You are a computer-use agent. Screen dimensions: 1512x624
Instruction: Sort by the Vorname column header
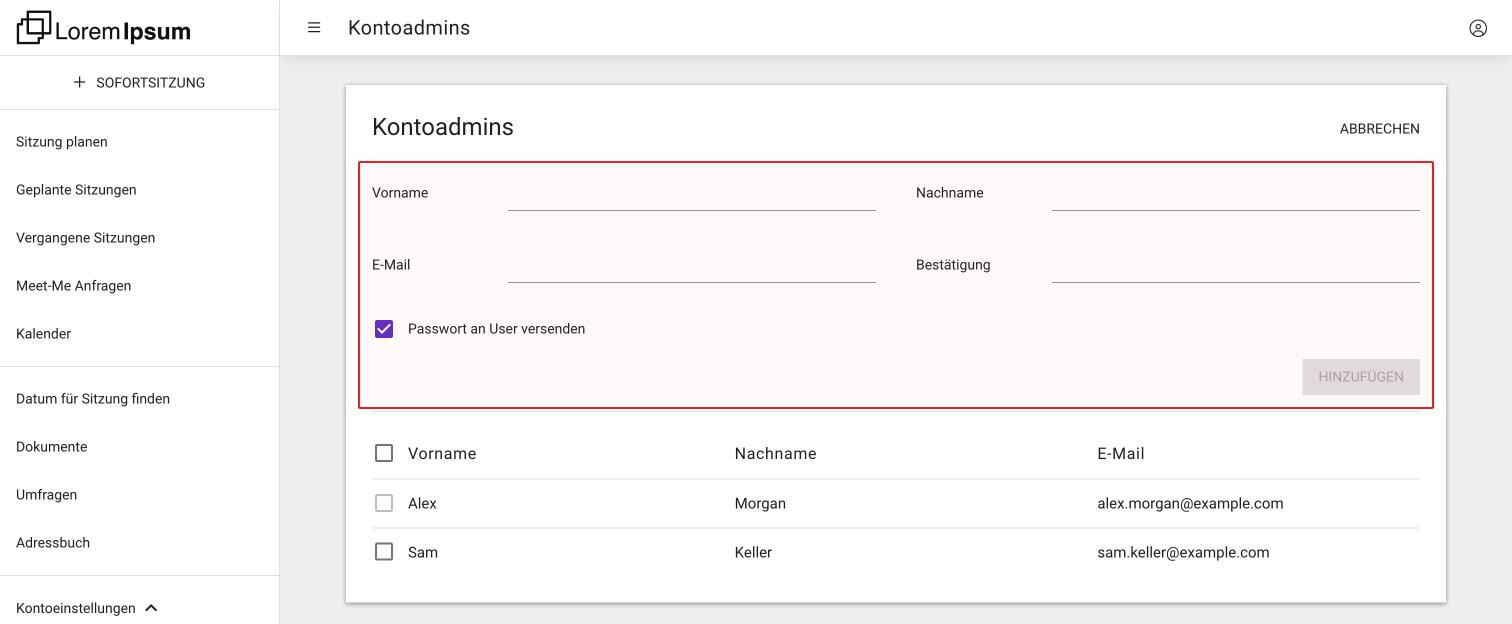coord(442,454)
